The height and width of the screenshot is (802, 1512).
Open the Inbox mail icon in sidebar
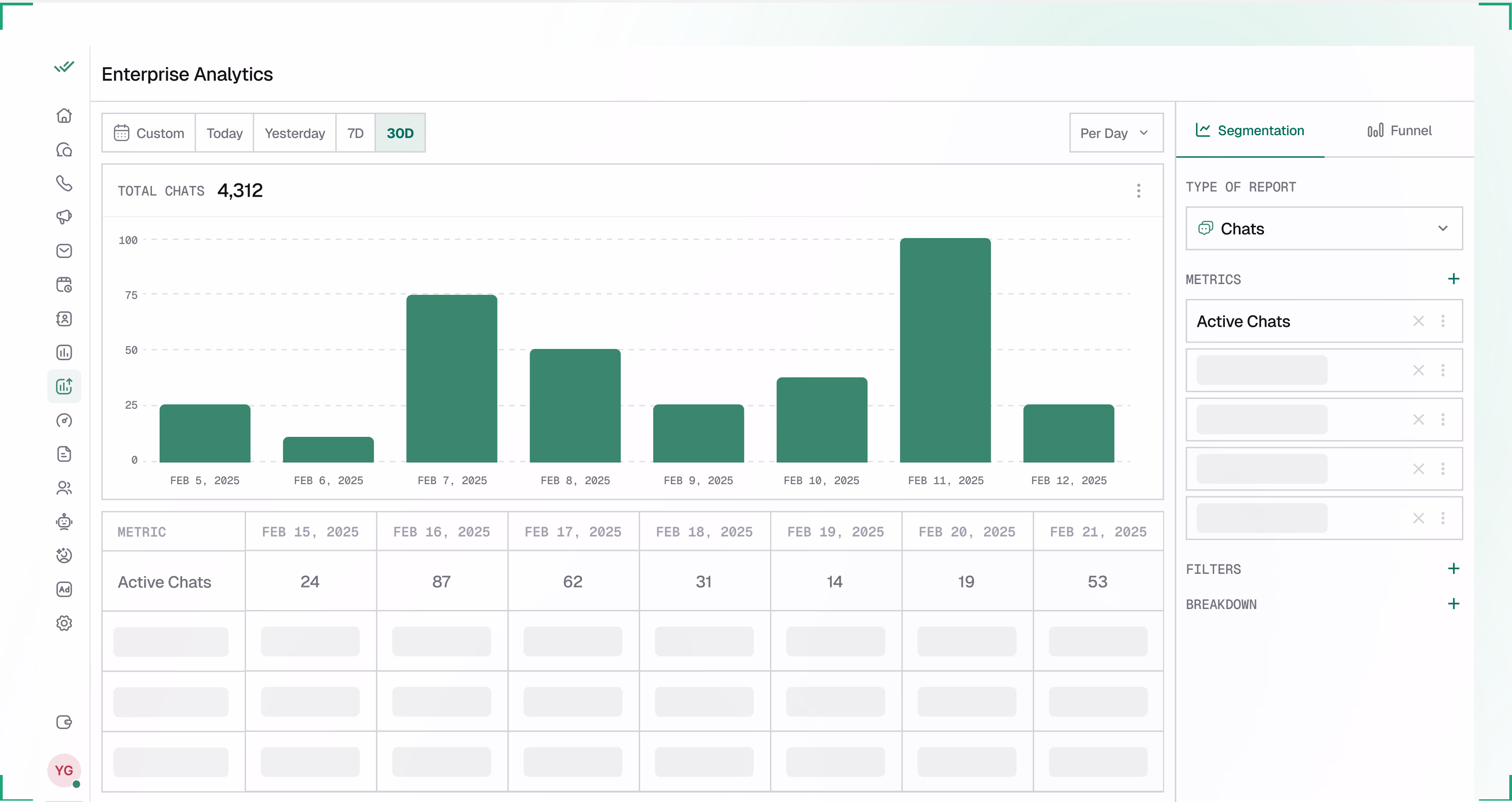click(64, 251)
